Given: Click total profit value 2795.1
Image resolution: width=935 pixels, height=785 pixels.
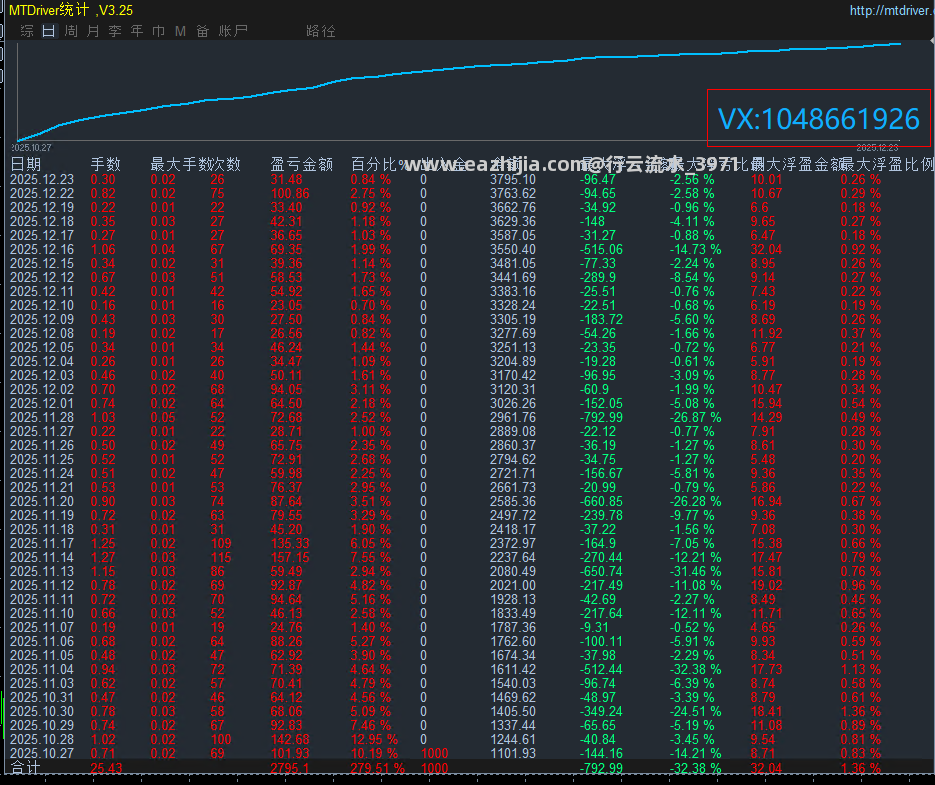Looking at the screenshot, I should [290, 768].
